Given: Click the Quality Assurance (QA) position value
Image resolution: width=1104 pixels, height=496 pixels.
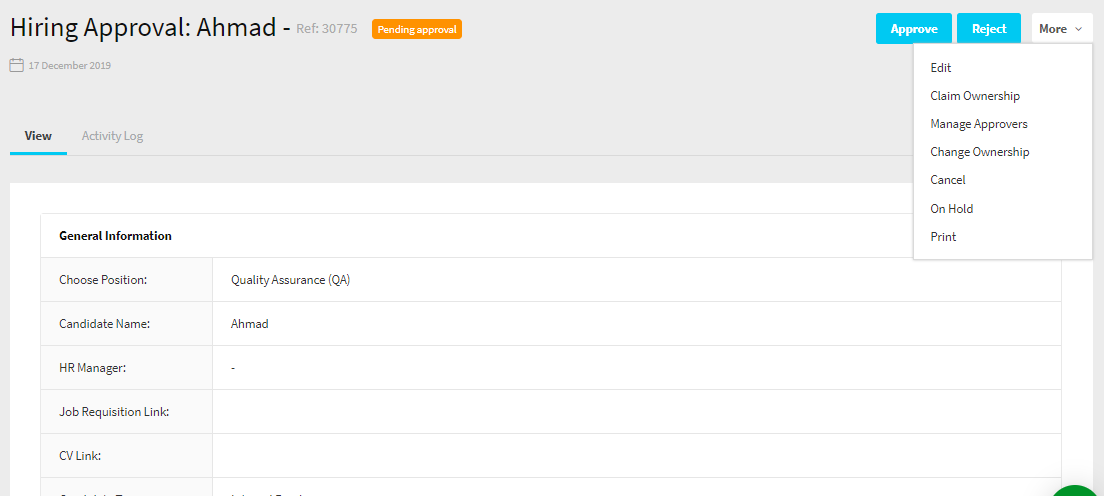Looking at the screenshot, I should [x=290, y=280].
